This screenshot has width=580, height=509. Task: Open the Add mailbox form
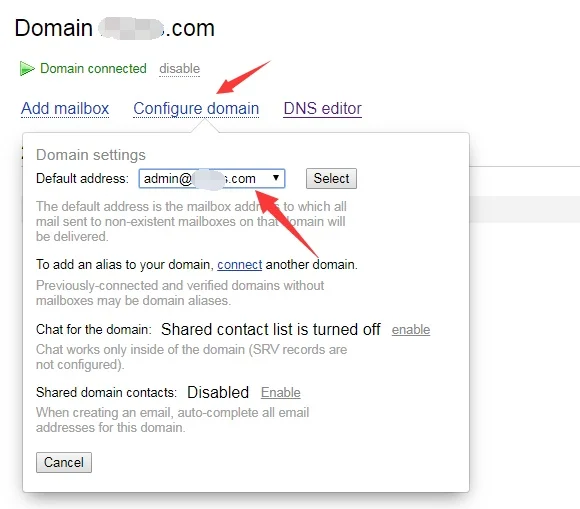(65, 109)
